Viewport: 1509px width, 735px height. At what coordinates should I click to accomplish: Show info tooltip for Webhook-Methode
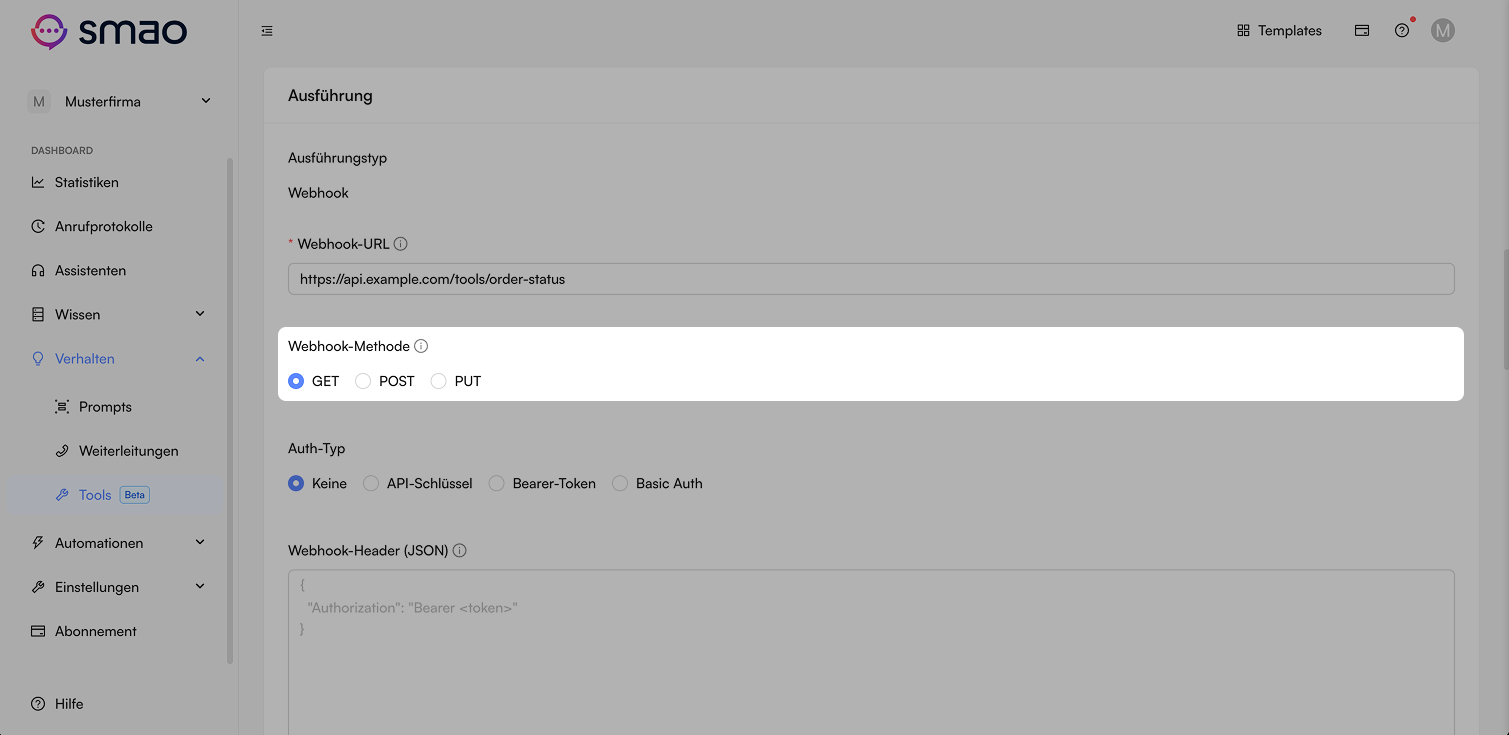click(421, 346)
